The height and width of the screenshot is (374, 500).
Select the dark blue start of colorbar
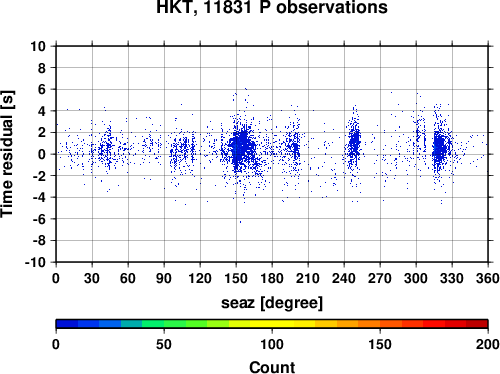click(67, 324)
